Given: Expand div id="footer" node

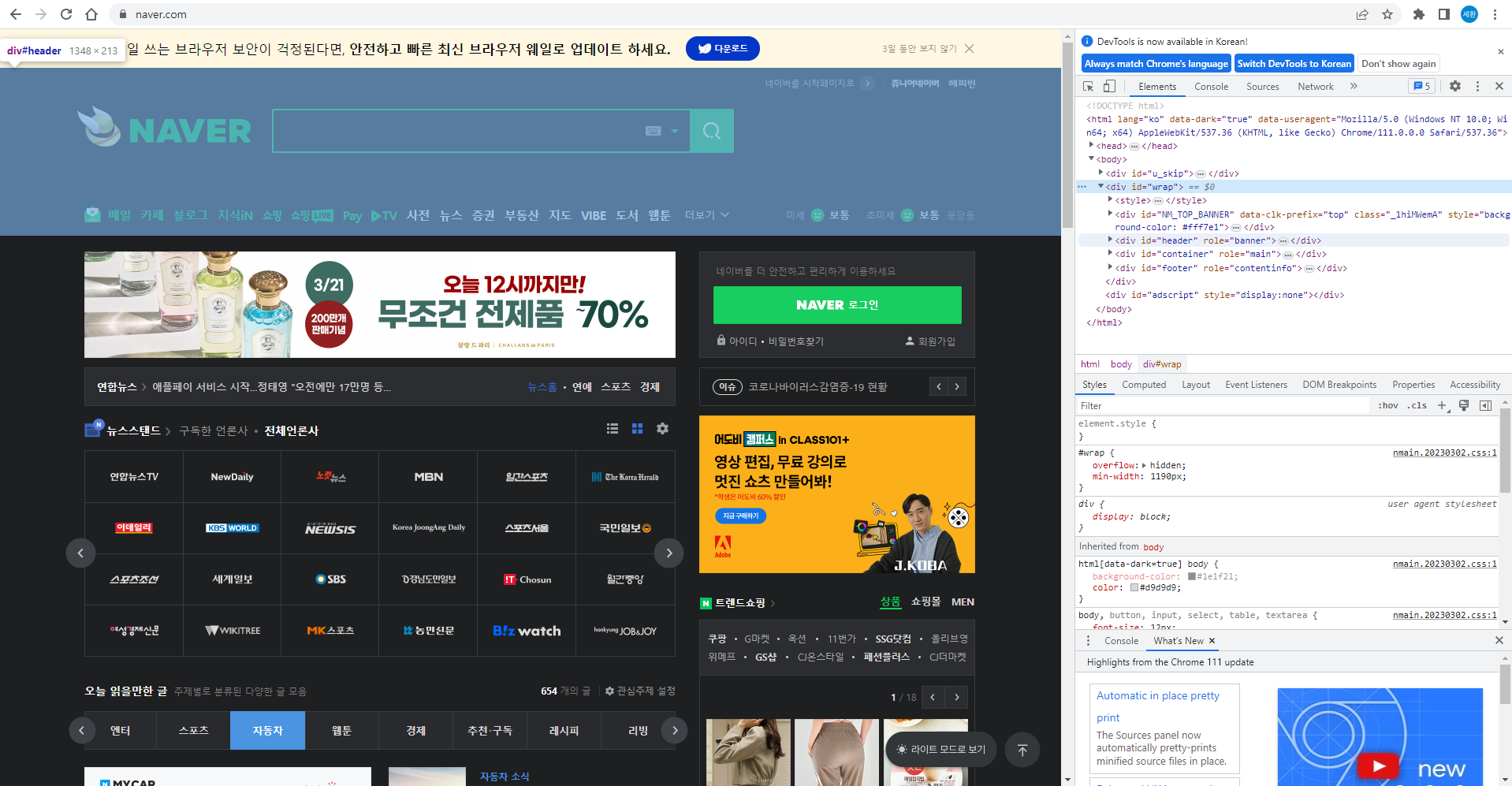Looking at the screenshot, I should tap(1110, 267).
